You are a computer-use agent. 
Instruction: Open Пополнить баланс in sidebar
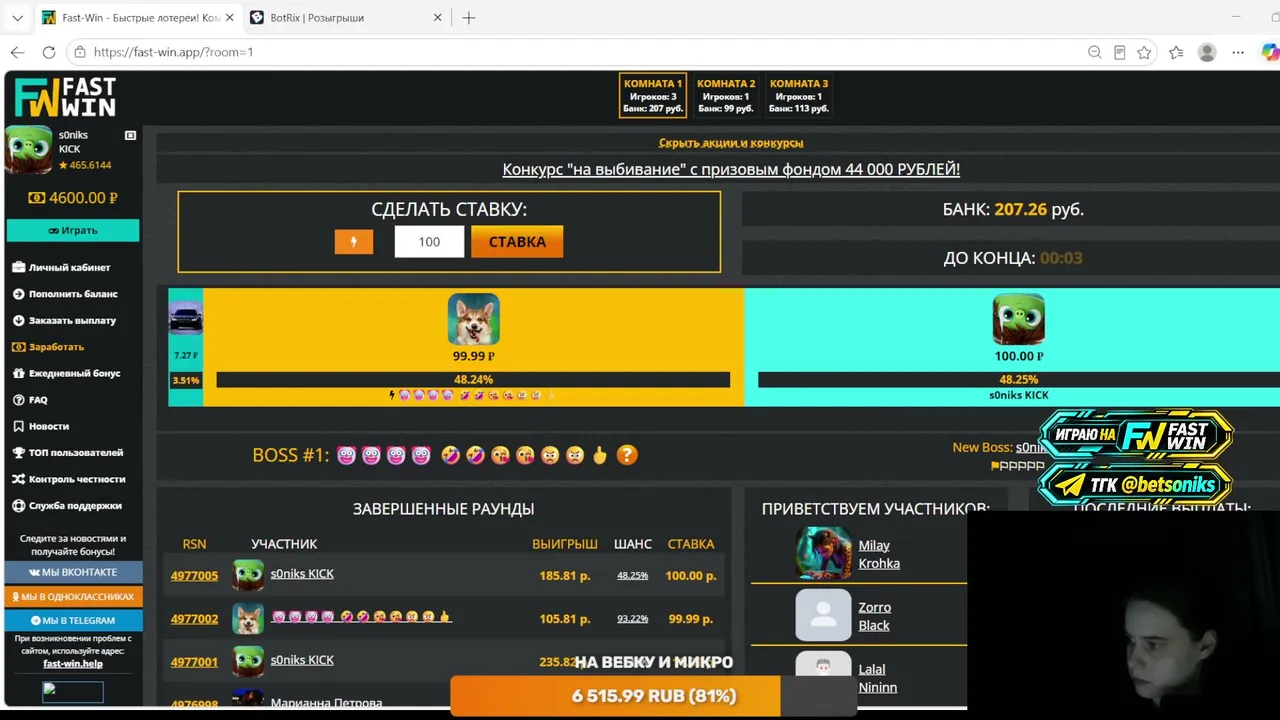(65, 294)
